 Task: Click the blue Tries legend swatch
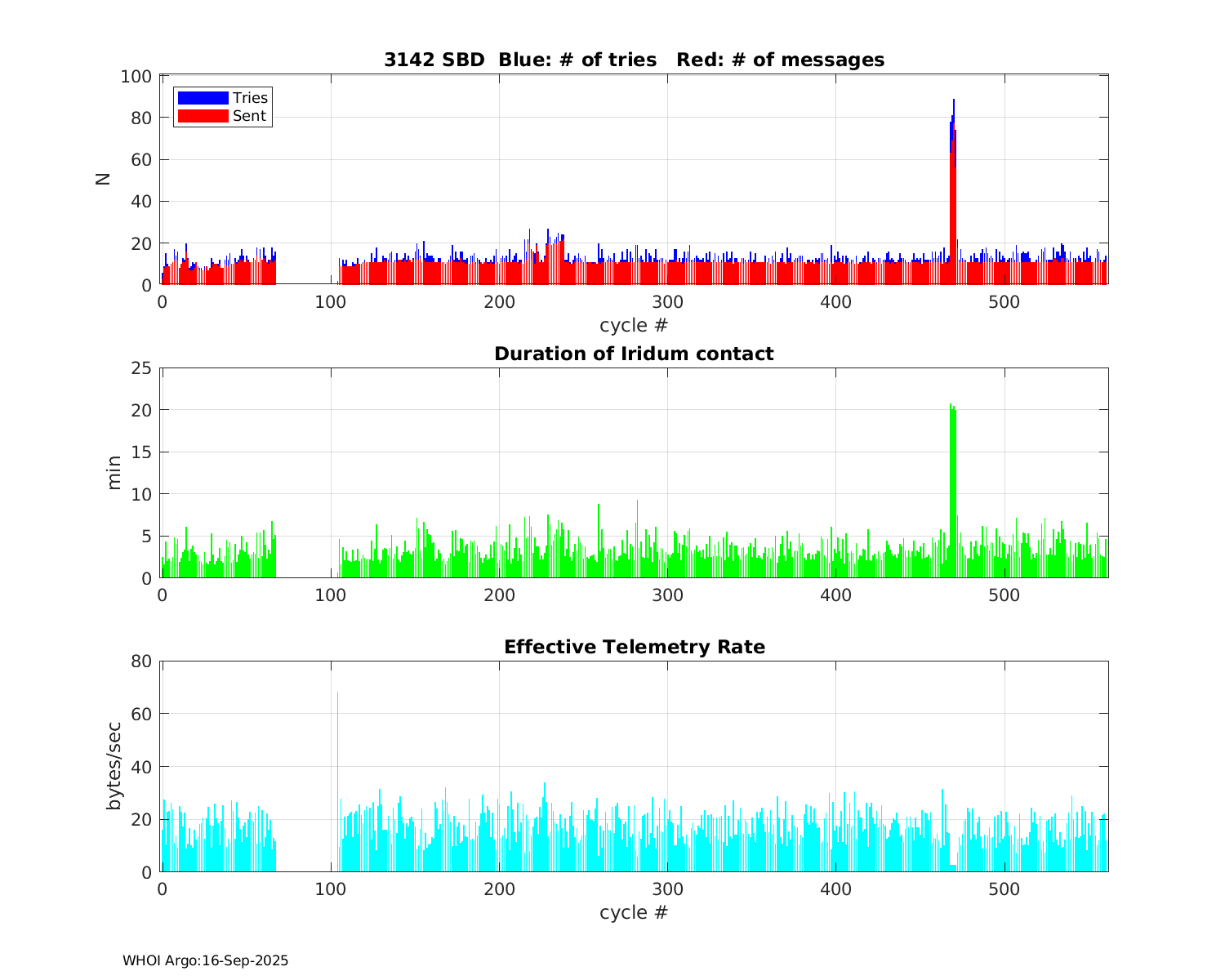tap(203, 98)
